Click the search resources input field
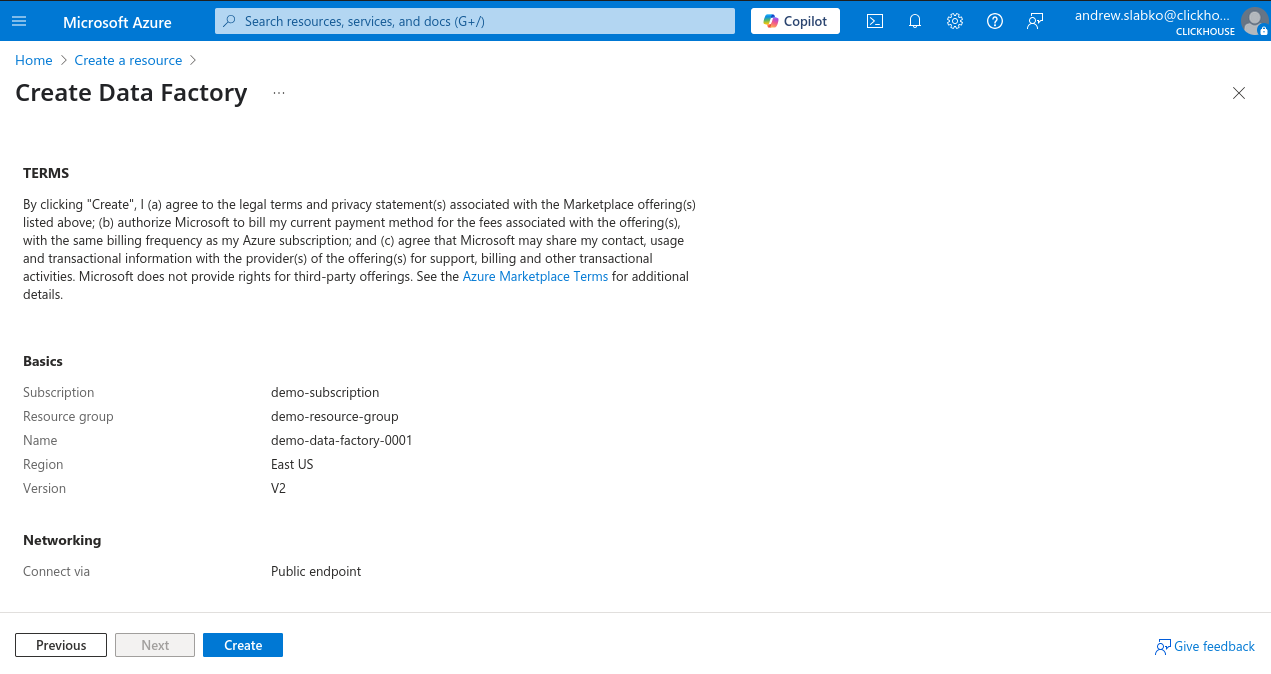1271x674 pixels. pos(474,20)
